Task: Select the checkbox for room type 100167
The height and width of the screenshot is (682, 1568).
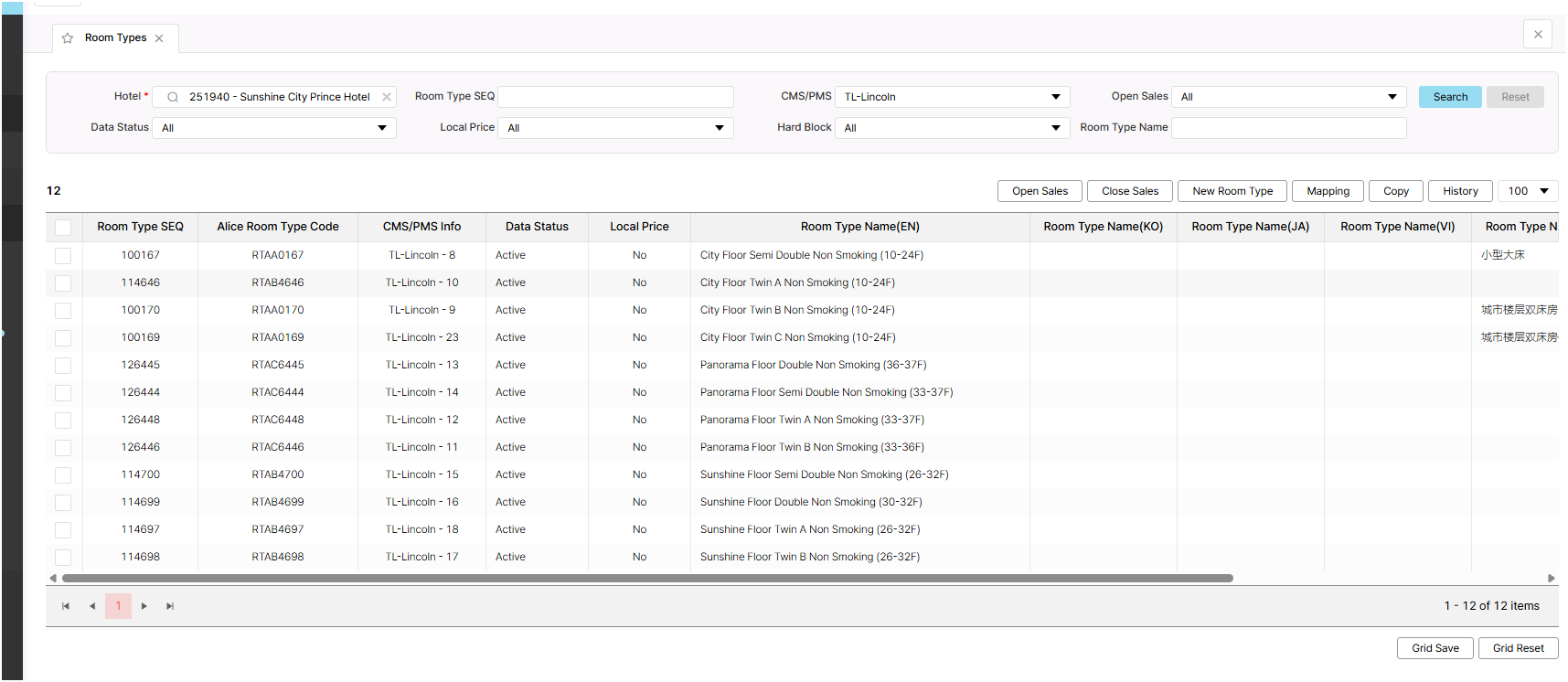Action: (x=63, y=256)
